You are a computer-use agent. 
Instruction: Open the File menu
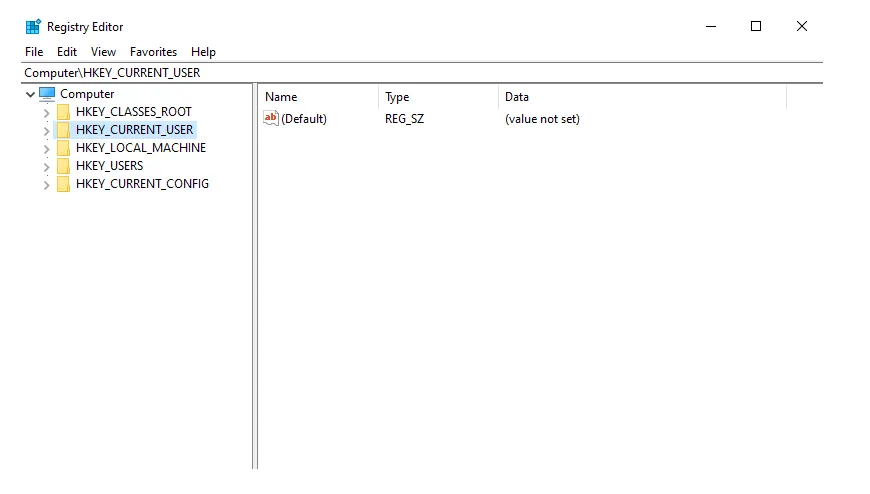(x=34, y=52)
